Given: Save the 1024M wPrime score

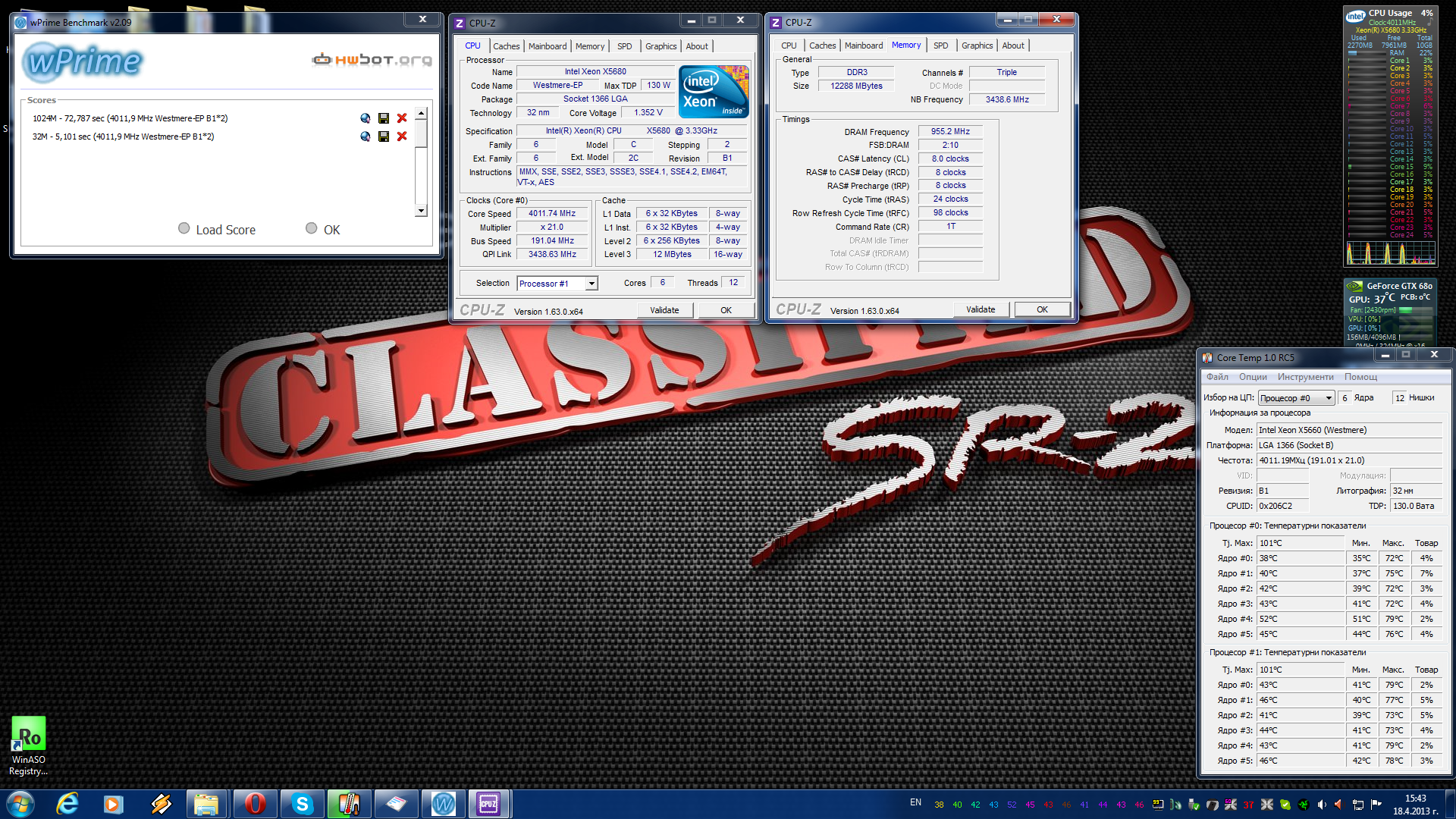Looking at the screenshot, I should click(384, 118).
